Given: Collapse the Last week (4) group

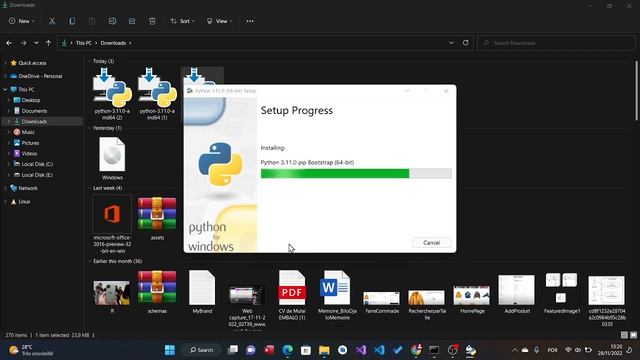Looking at the screenshot, I should [90, 188].
